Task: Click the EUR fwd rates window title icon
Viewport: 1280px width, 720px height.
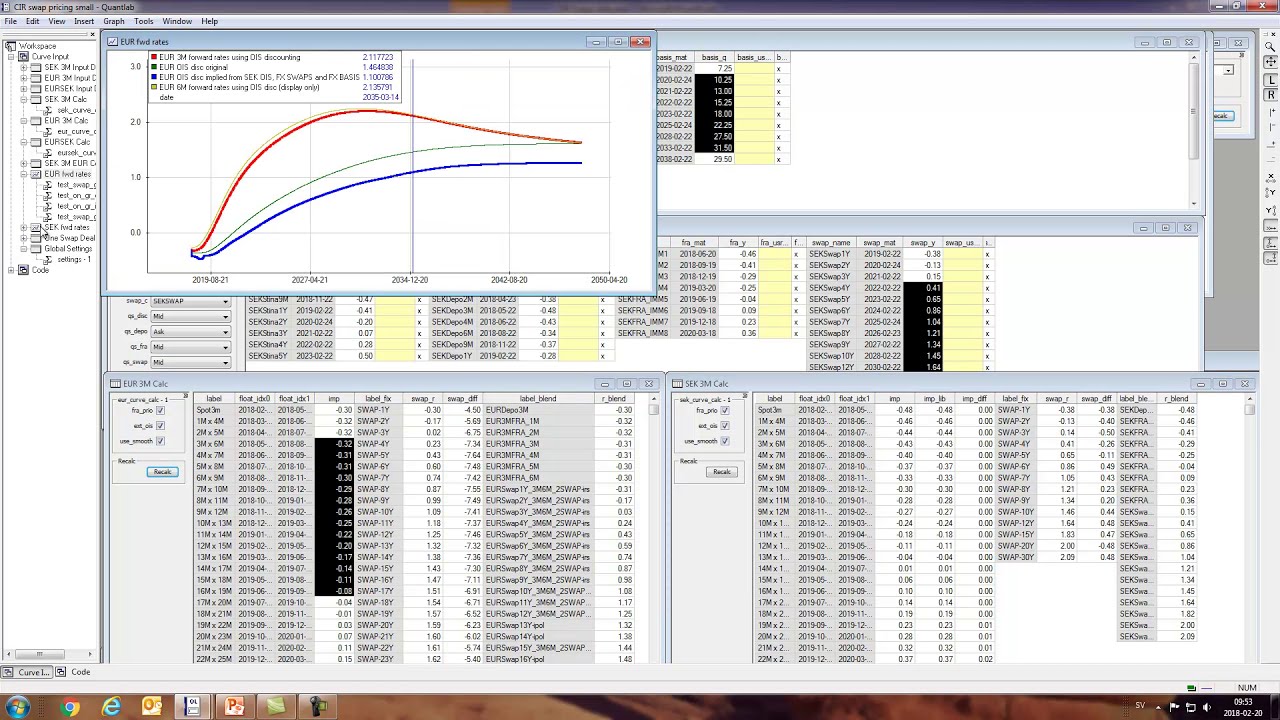Action: click(x=112, y=42)
